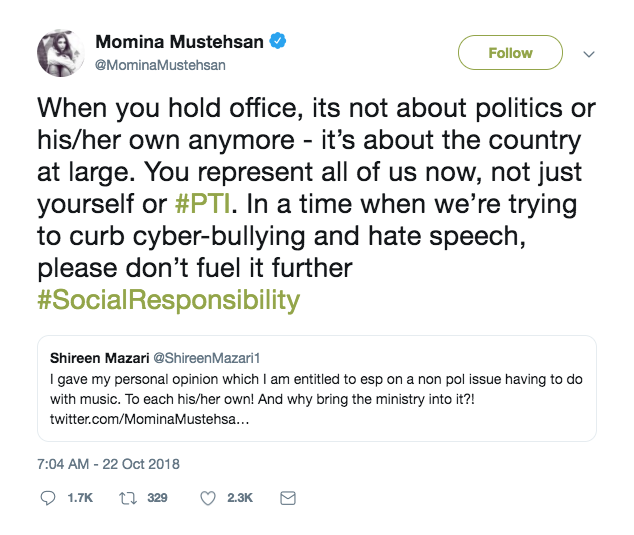This screenshot has width=634, height=535.
Task: View the 2.3K likes count
Action: point(237,498)
